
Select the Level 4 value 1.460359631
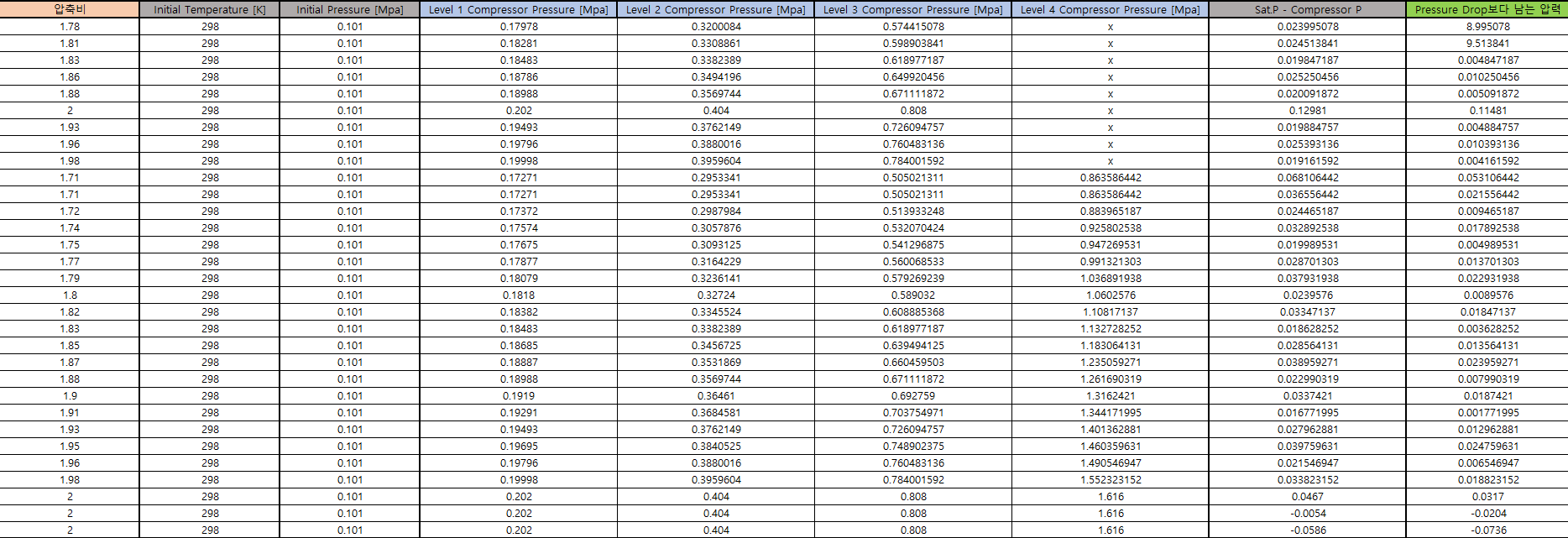tap(1111, 446)
